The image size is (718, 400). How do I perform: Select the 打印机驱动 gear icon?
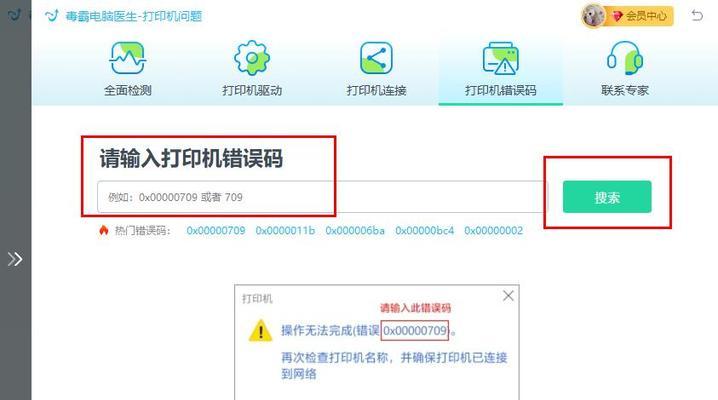(x=252, y=58)
